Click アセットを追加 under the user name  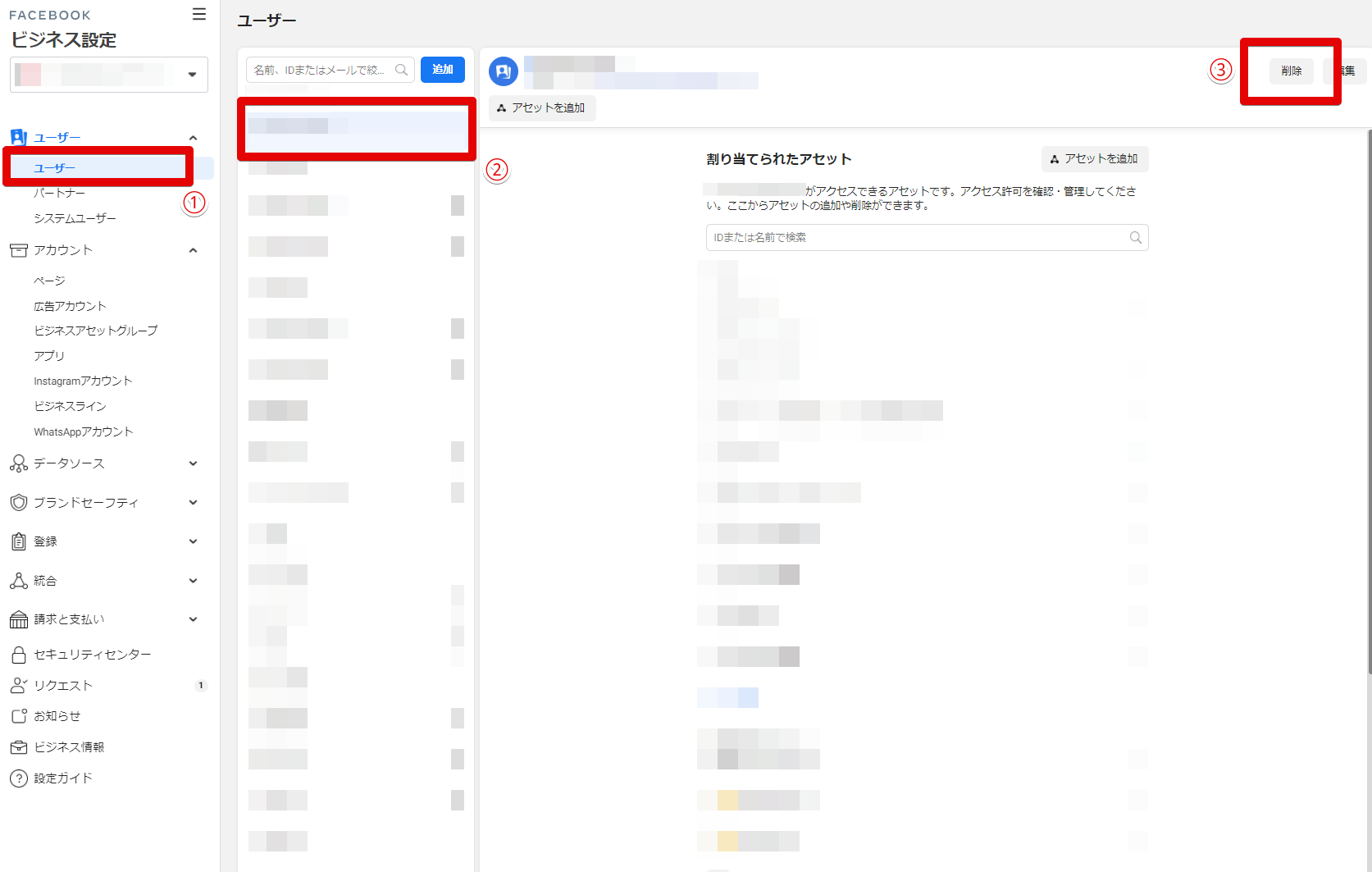click(541, 108)
